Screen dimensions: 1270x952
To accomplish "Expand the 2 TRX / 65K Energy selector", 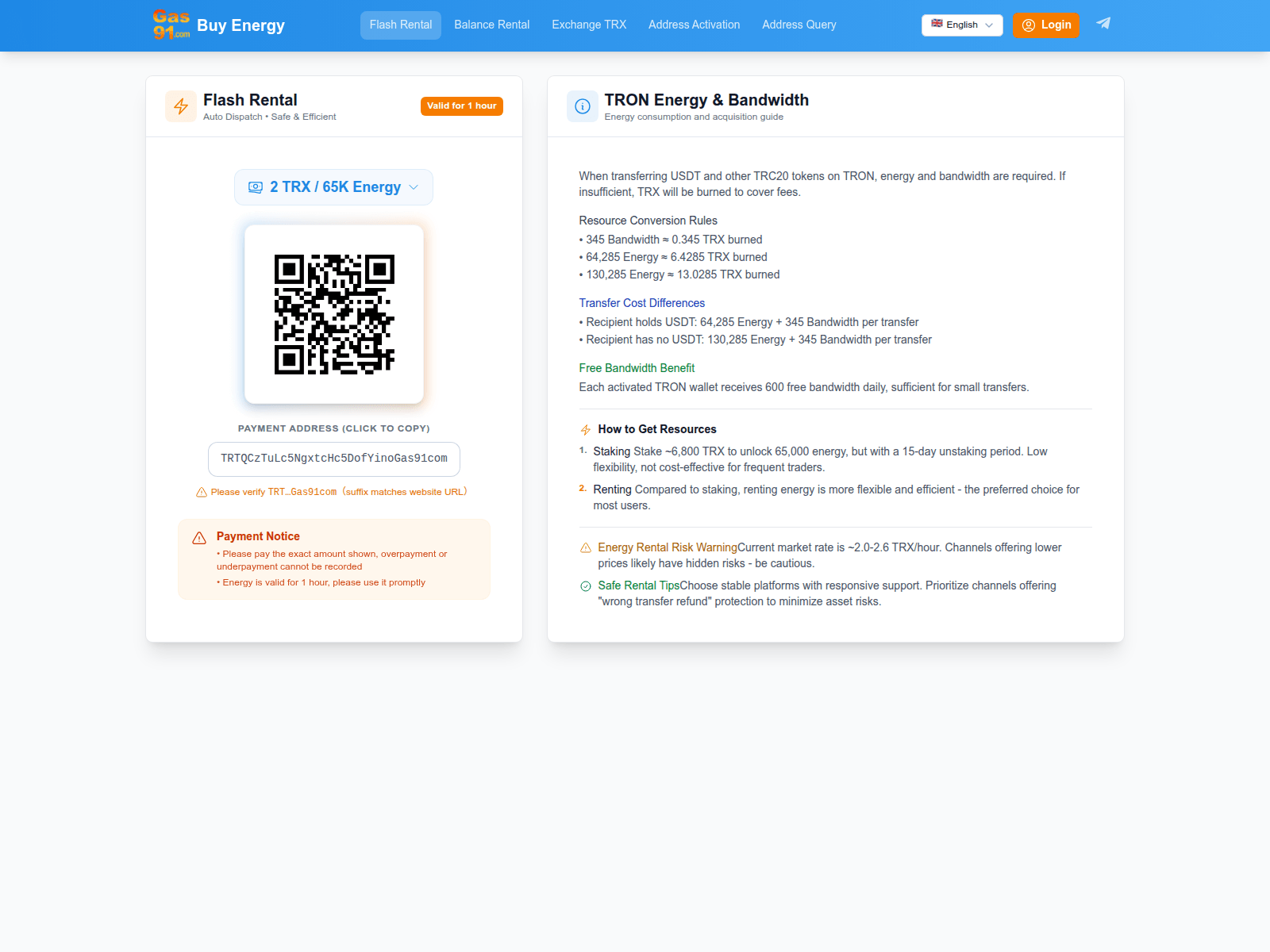I will (333, 187).
